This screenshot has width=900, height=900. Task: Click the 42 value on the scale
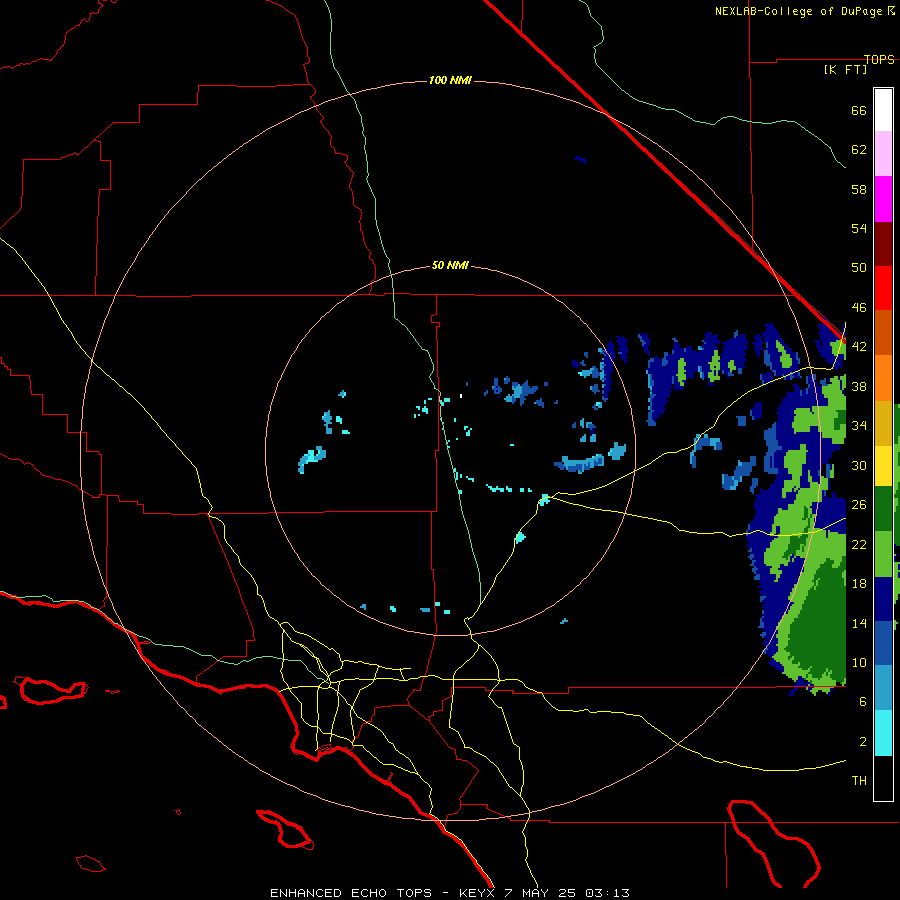pyautogui.click(x=859, y=347)
